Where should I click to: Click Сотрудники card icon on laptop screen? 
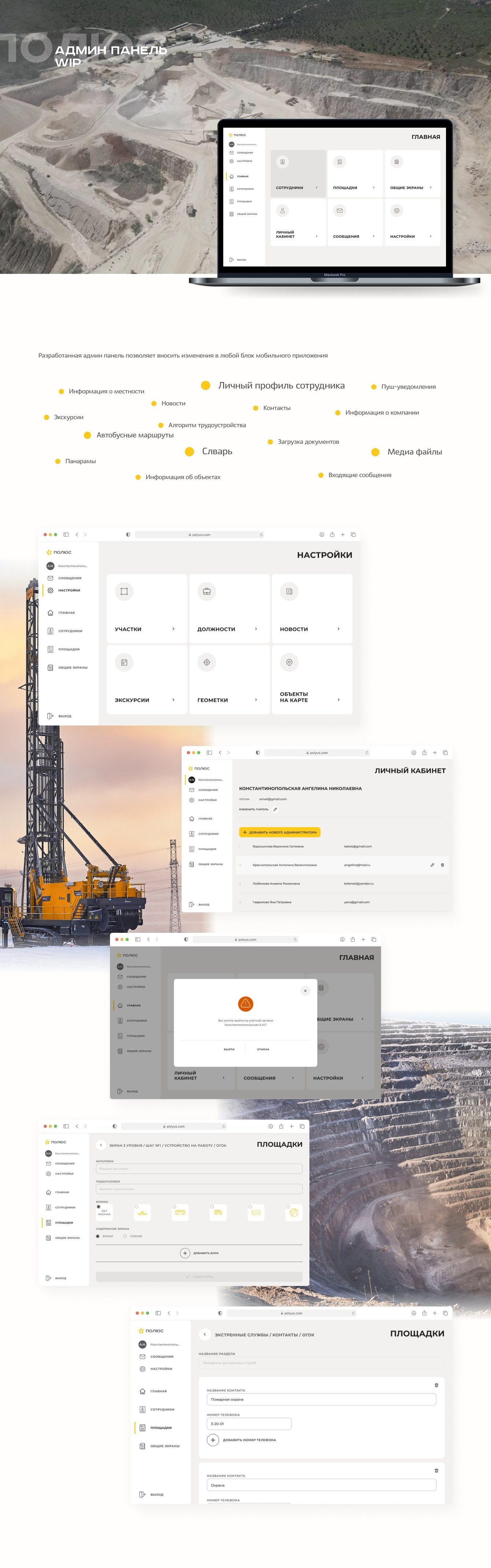(282, 161)
